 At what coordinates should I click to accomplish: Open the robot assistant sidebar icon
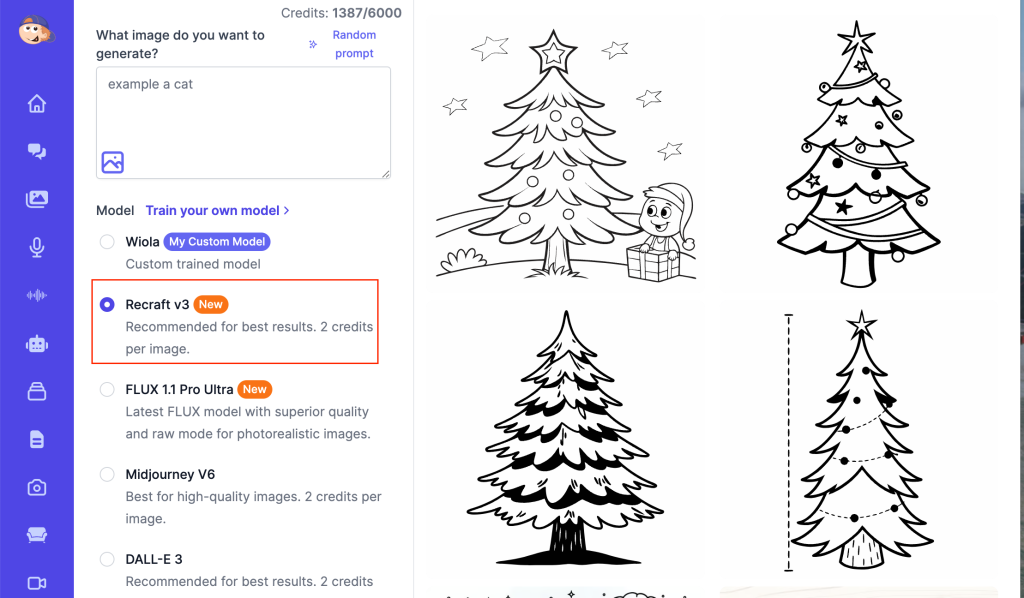coord(37,343)
